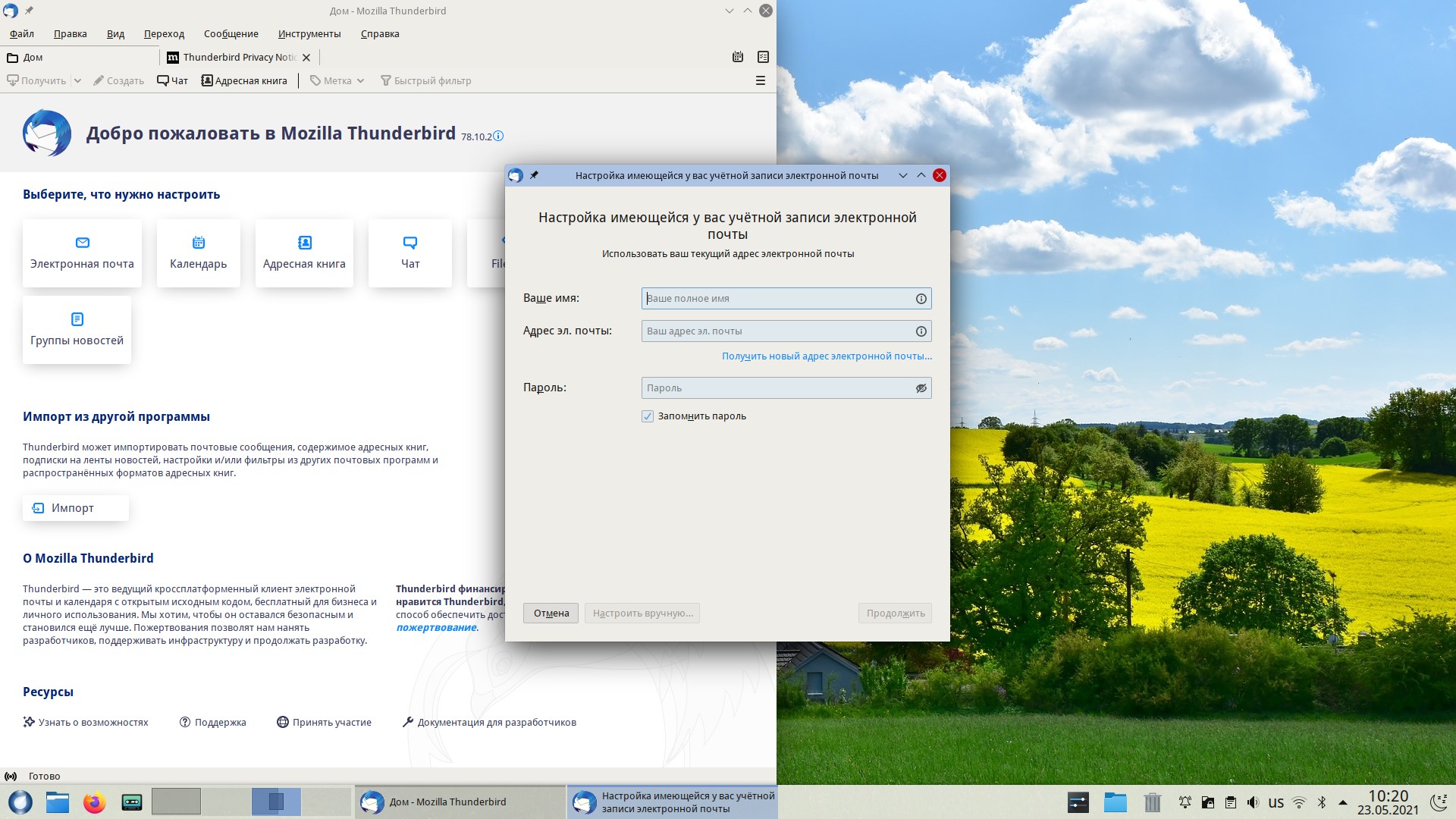Launch Firefox from the taskbar
Screen dimensions: 1456x819
pyautogui.click(x=94, y=802)
